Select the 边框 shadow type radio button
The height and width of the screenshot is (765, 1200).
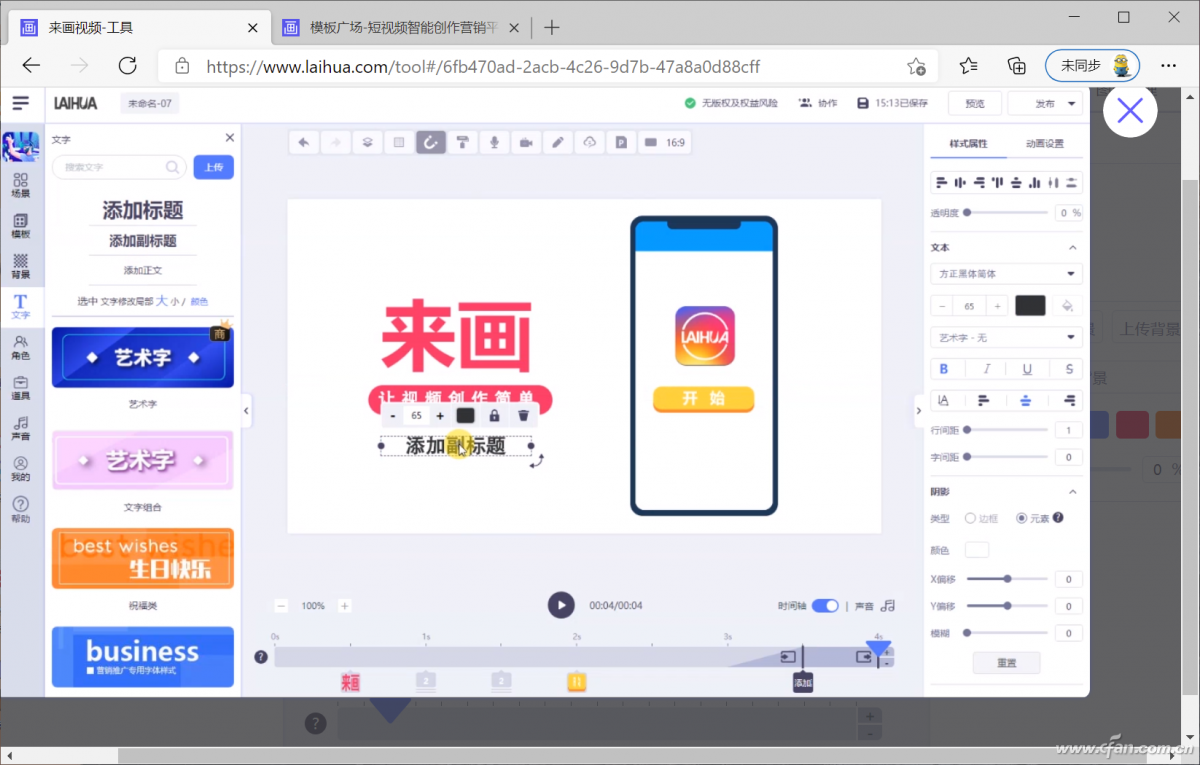click(970, 518)
